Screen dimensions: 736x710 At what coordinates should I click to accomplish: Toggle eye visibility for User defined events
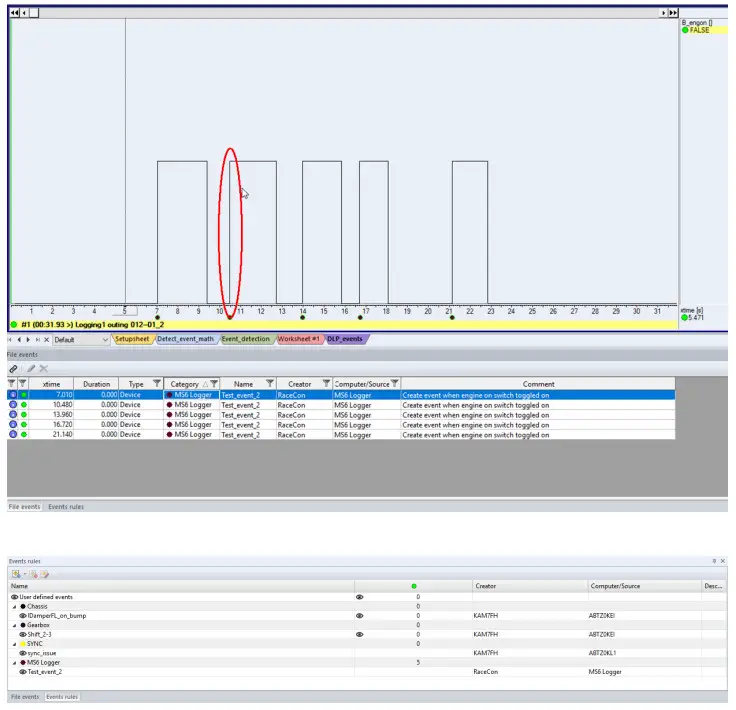[362, 596]
